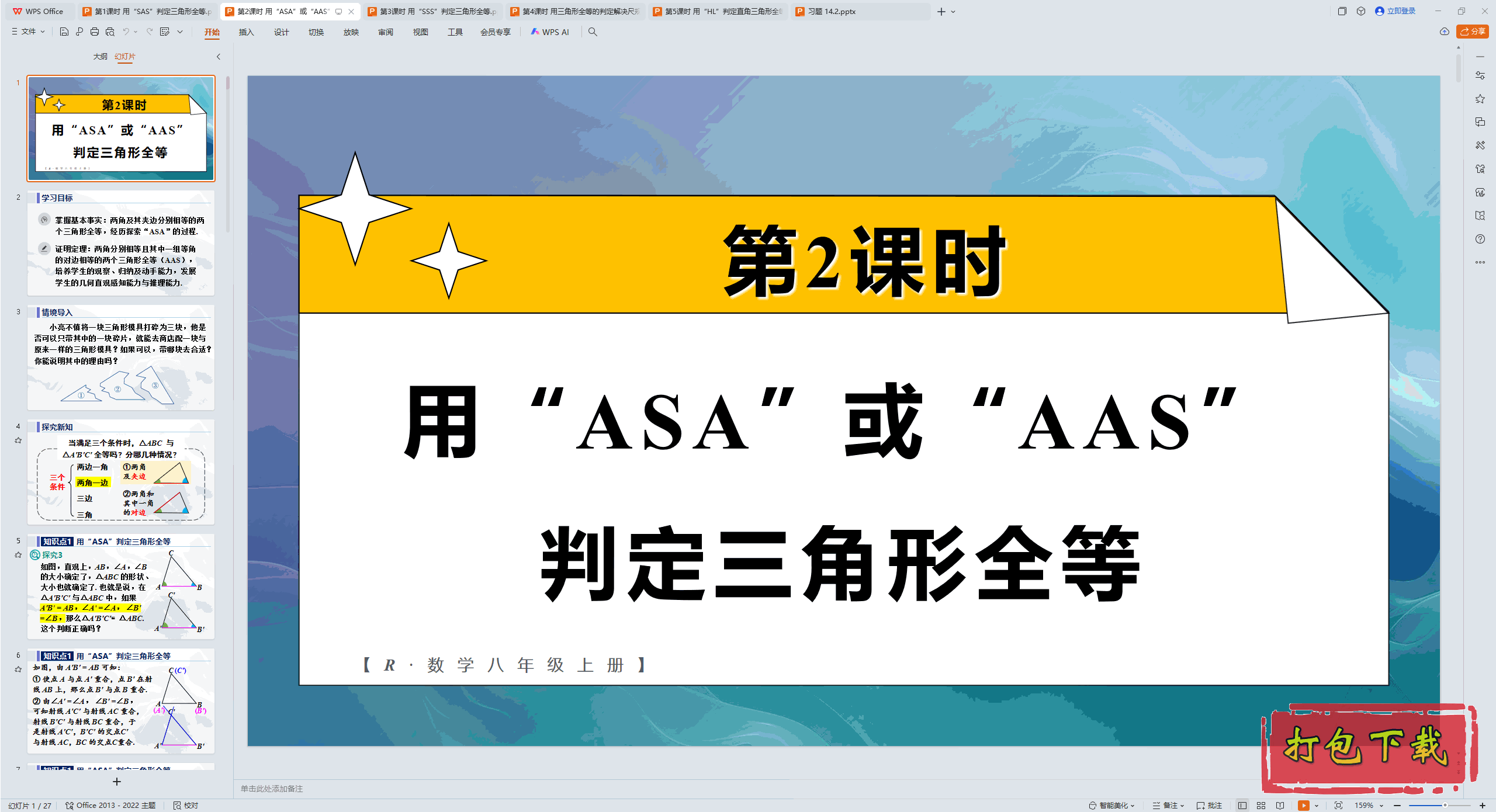Toggle the normal view layout in status bar
This screenshot has width=1496, height=812.
pos(1242,805)
